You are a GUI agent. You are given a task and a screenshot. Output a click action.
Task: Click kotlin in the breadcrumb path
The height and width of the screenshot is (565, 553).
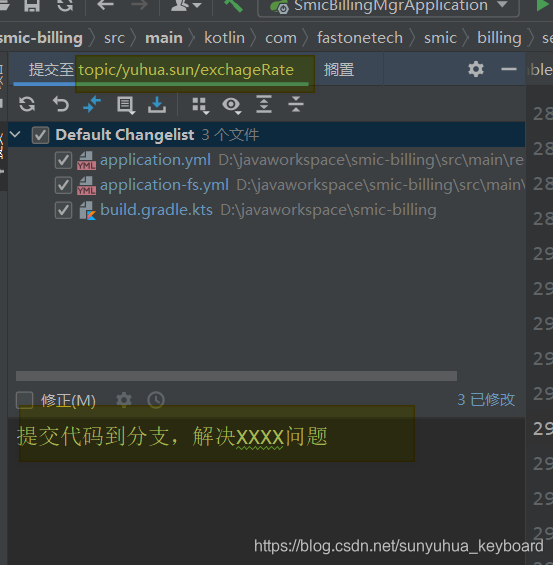tap(224, 38)
